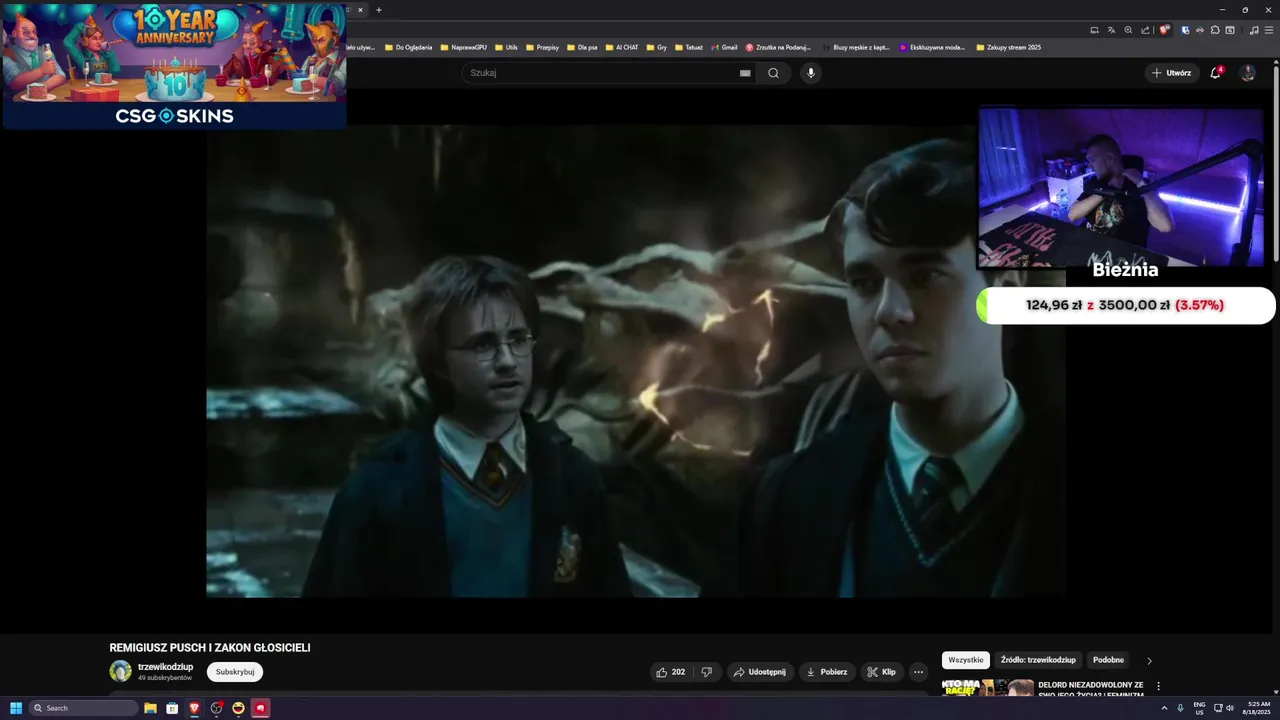Open ENG US language switcher
Screen dimensions: 1280x720
click(1199, 708)
